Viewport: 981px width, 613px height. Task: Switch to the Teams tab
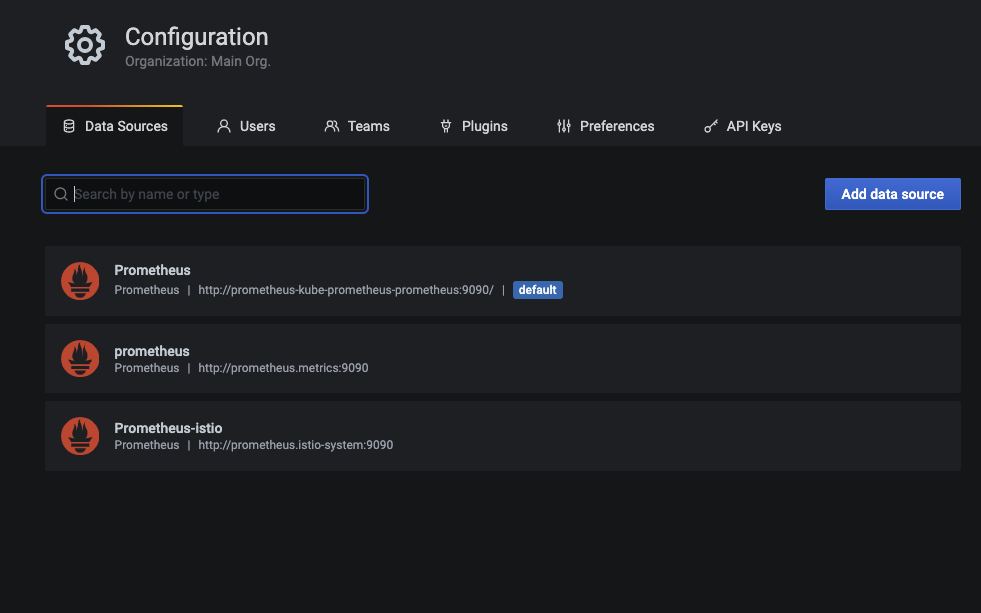357,126
